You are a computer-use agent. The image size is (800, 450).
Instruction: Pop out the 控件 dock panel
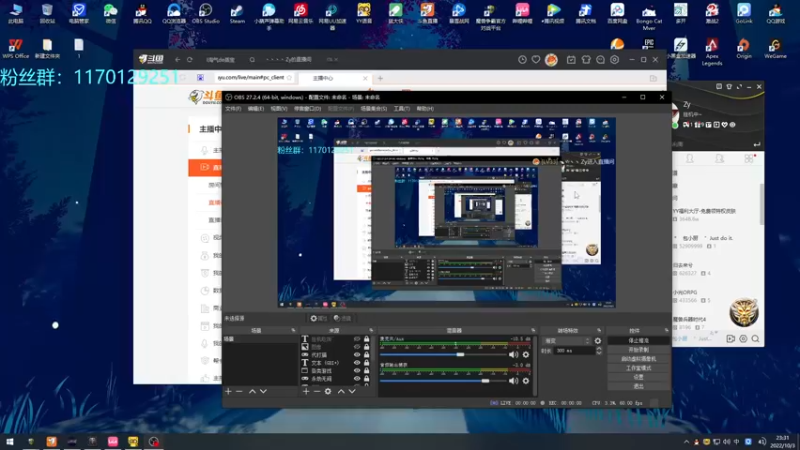tap(666, 331)
